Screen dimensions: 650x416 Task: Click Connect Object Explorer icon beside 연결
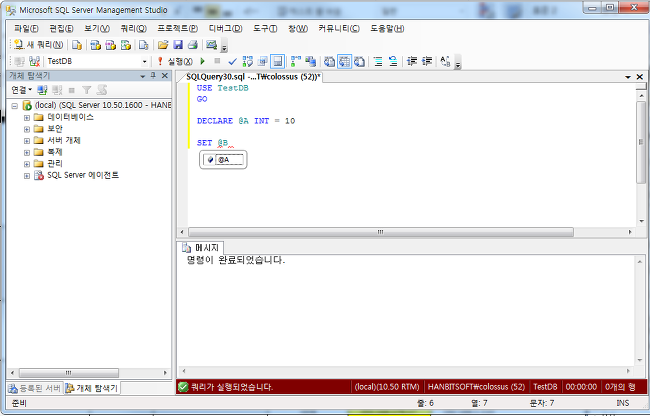point(42,89)
